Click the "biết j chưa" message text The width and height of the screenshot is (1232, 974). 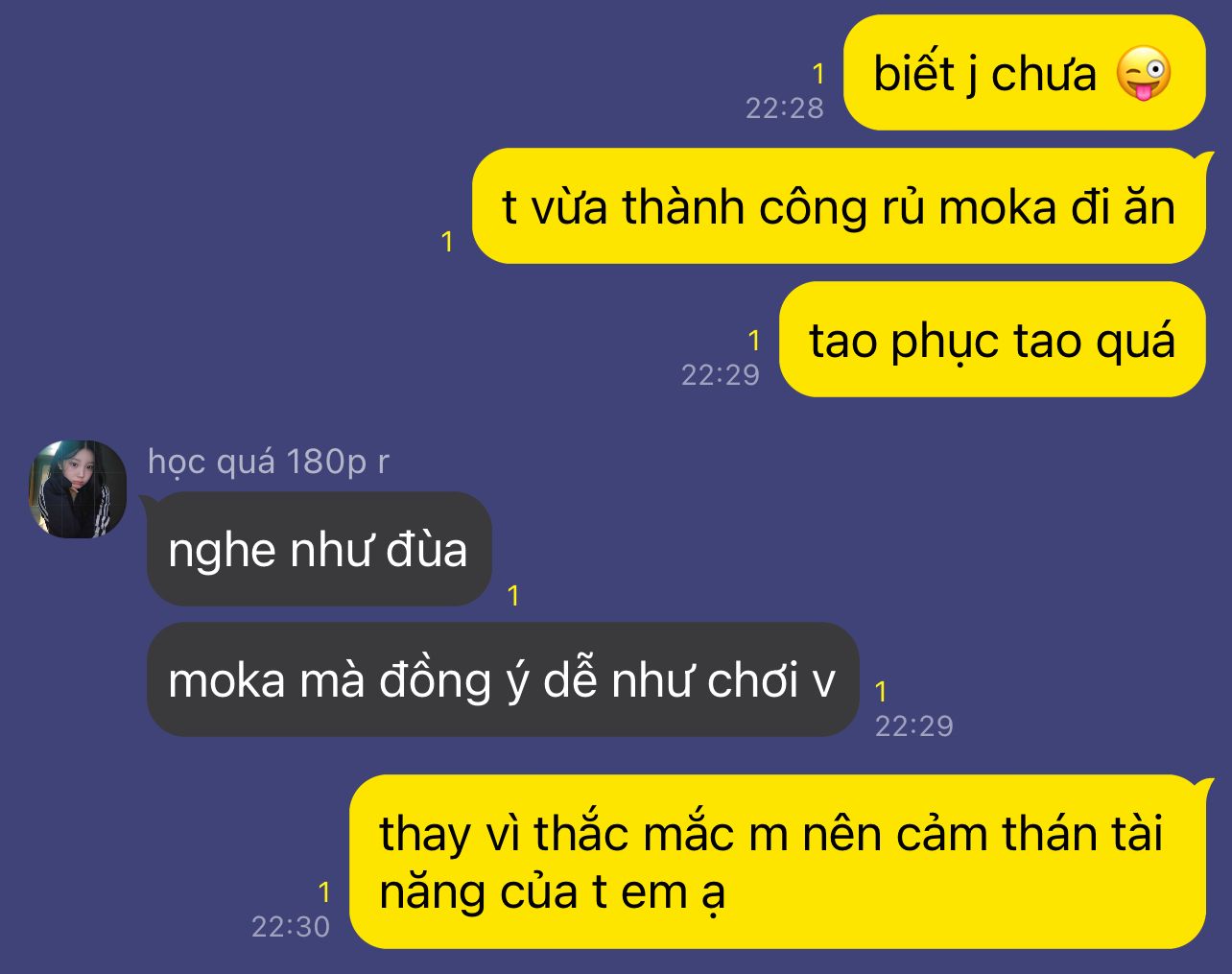(x=984, y=74)
